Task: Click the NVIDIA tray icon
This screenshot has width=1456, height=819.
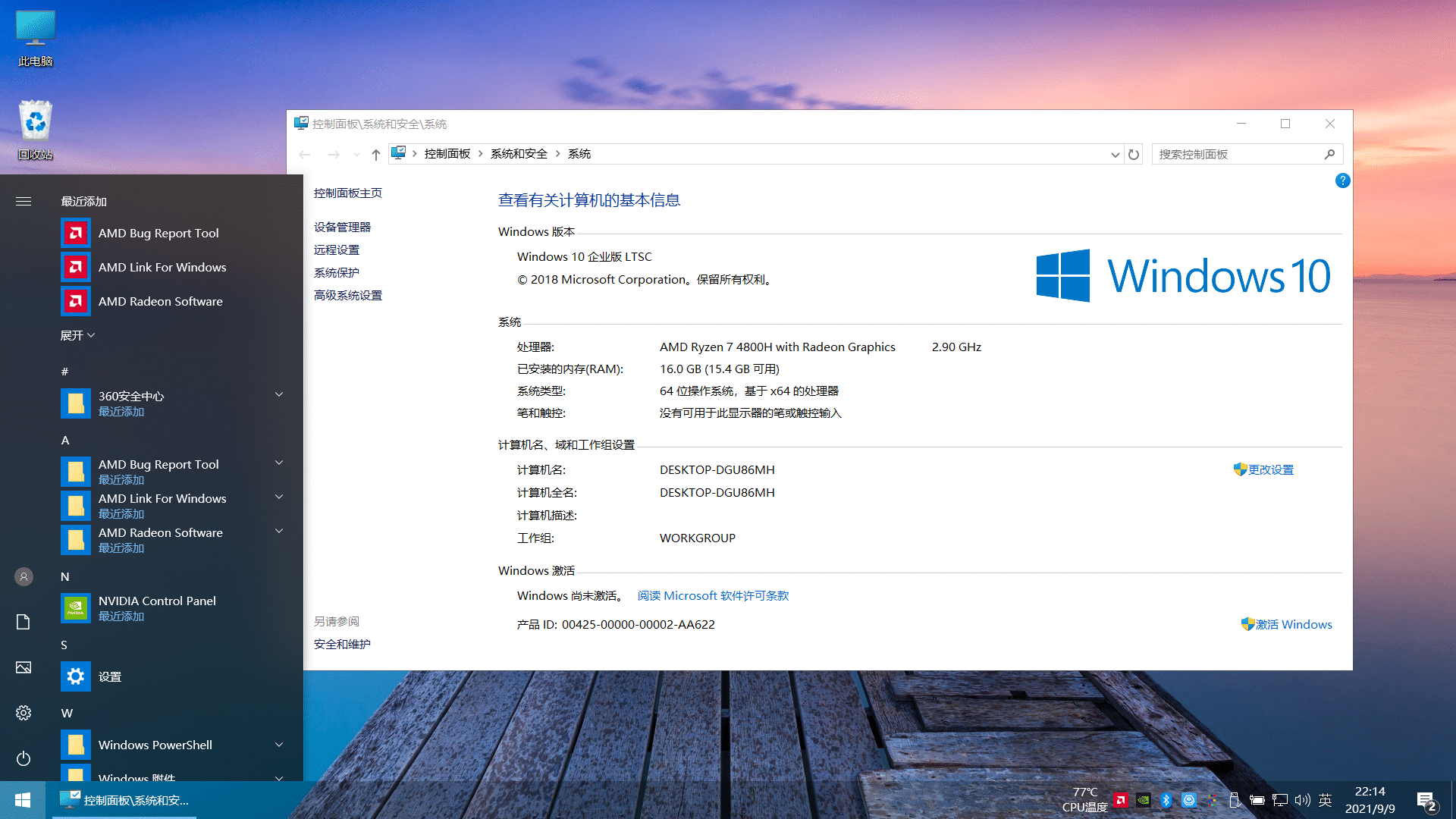Action: 1143,800
